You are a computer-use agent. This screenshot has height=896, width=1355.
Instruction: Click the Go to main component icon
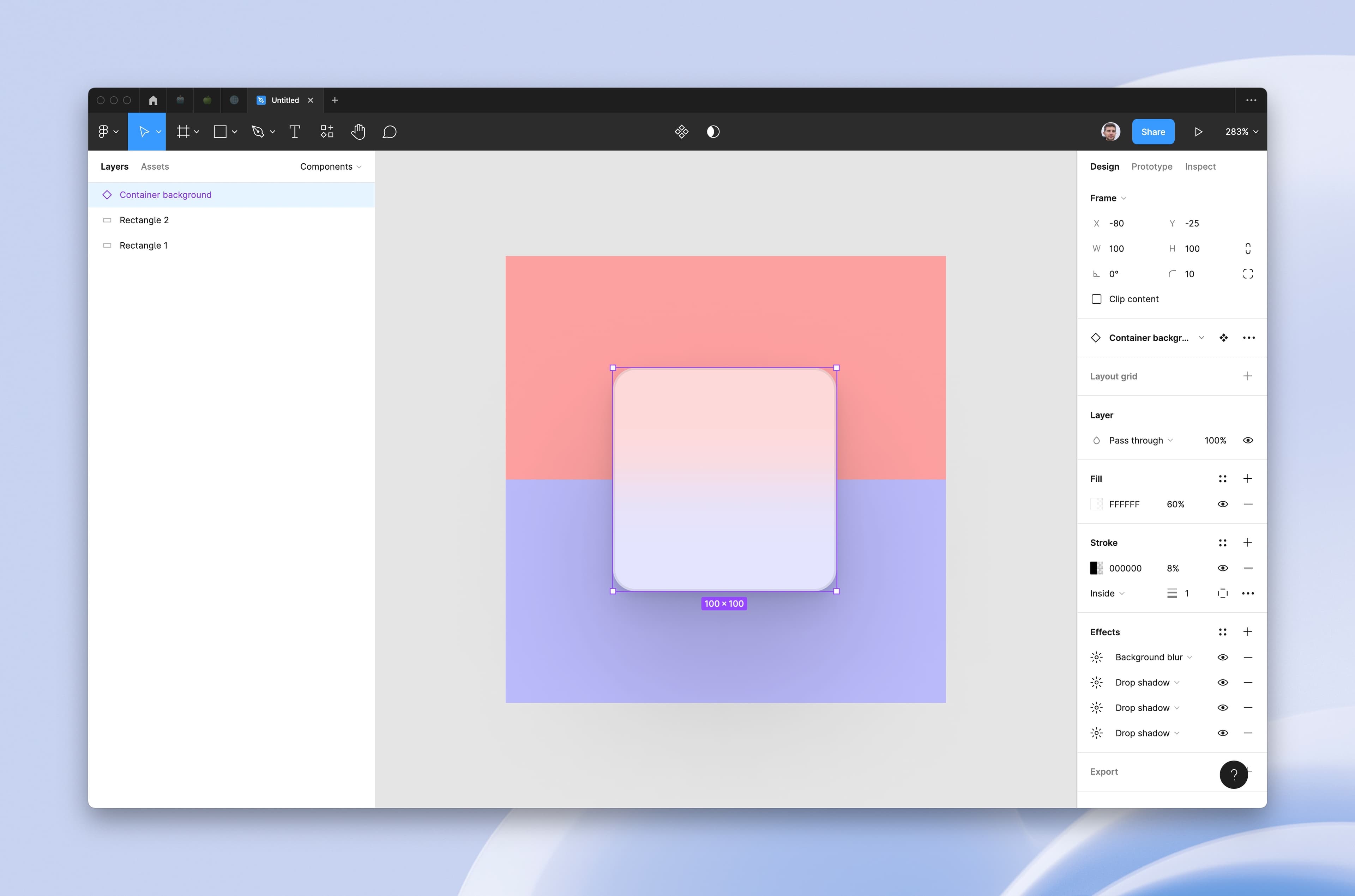tap(1223, 338)
